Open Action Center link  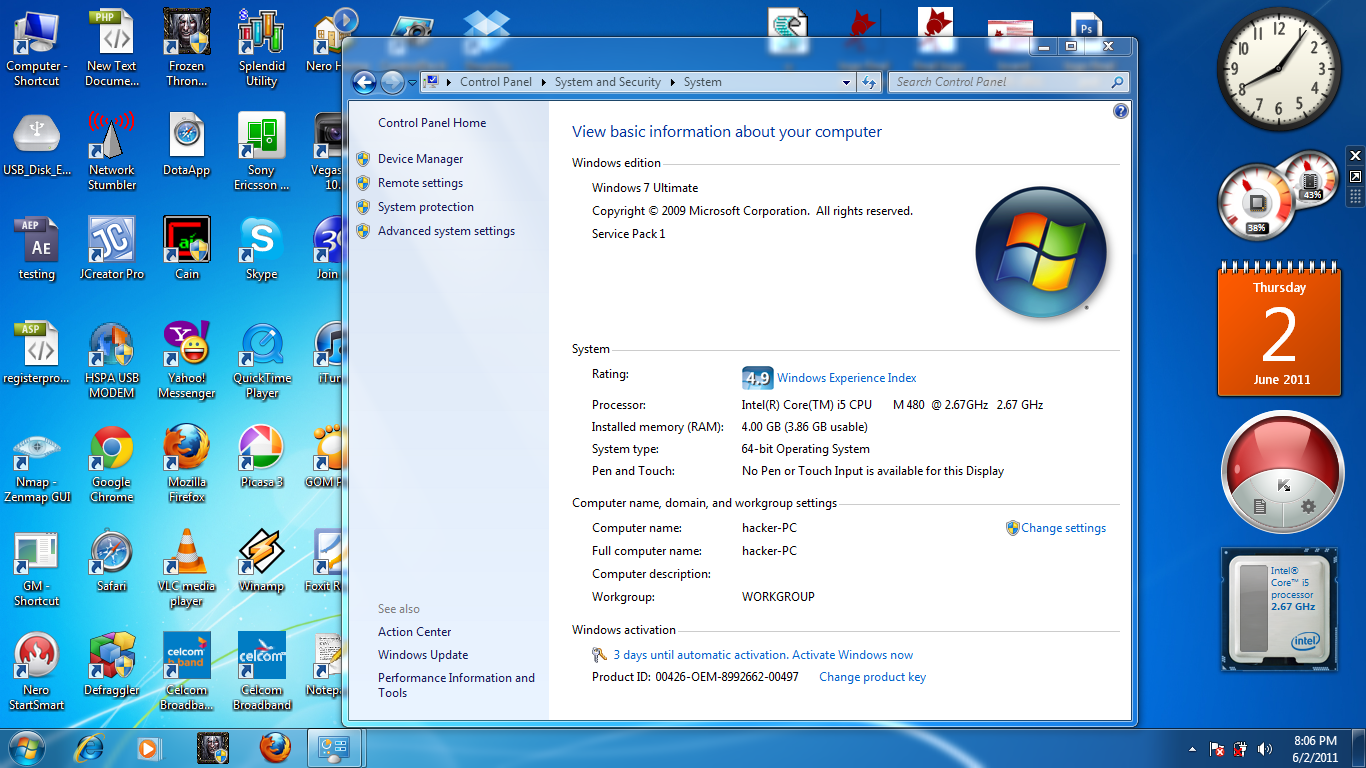click(414, 632)
